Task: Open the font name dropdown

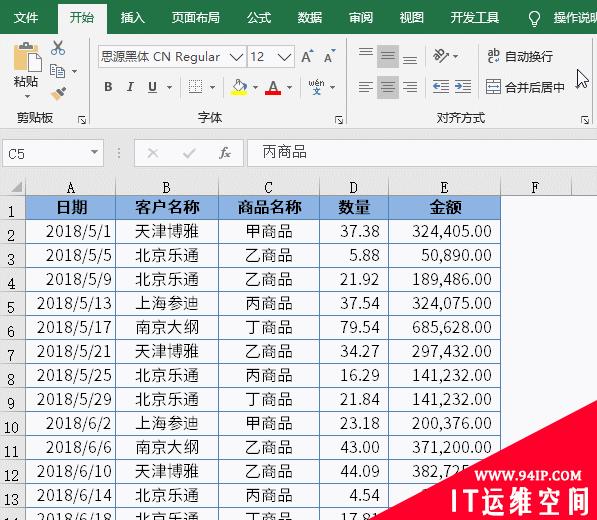Action: [236, 57]
